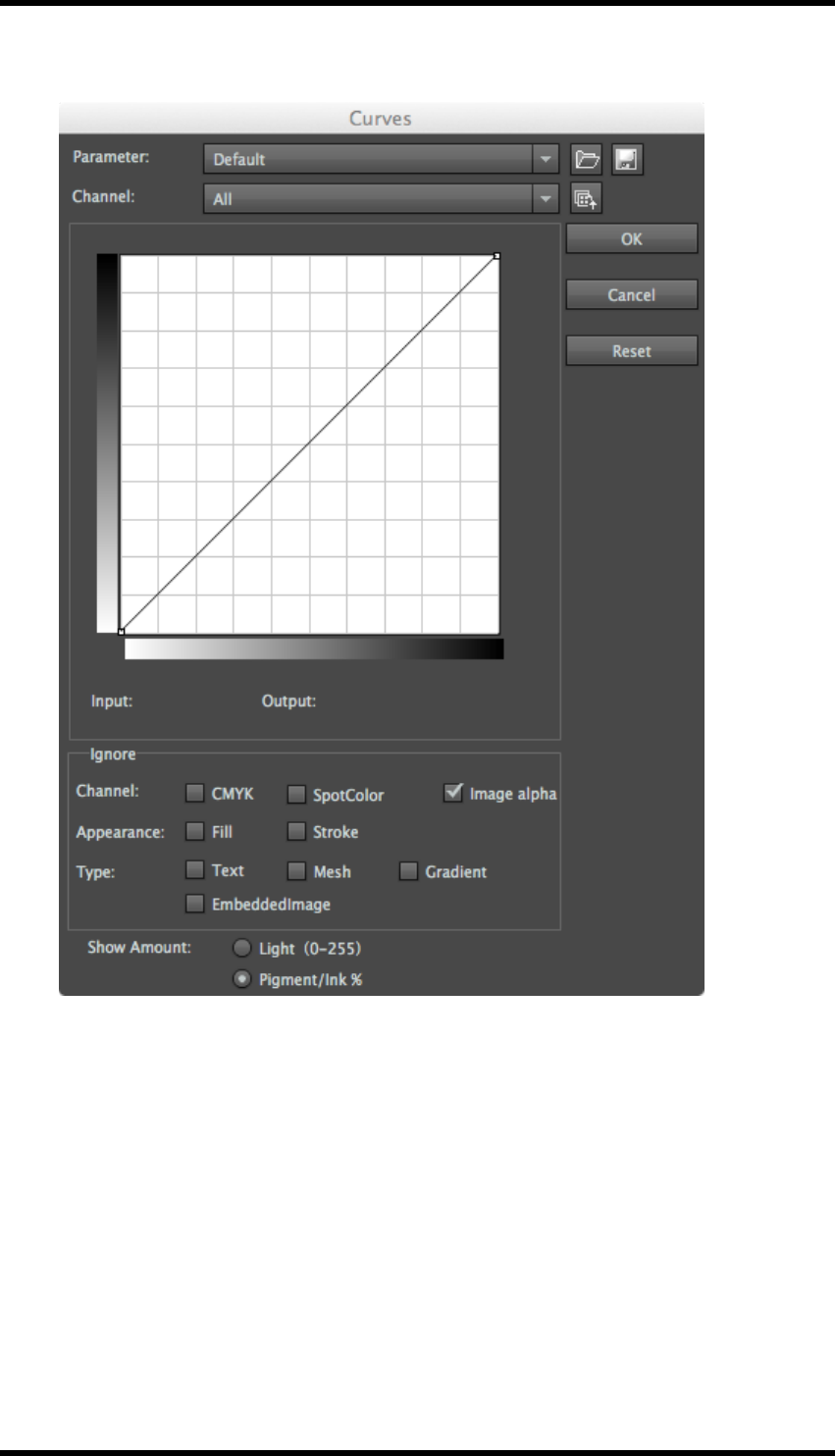Viewport: 835px width, 1456px height.
Task: Select Light (0-255) radio option
Action: pyautogui.click(x=241, y=948)
